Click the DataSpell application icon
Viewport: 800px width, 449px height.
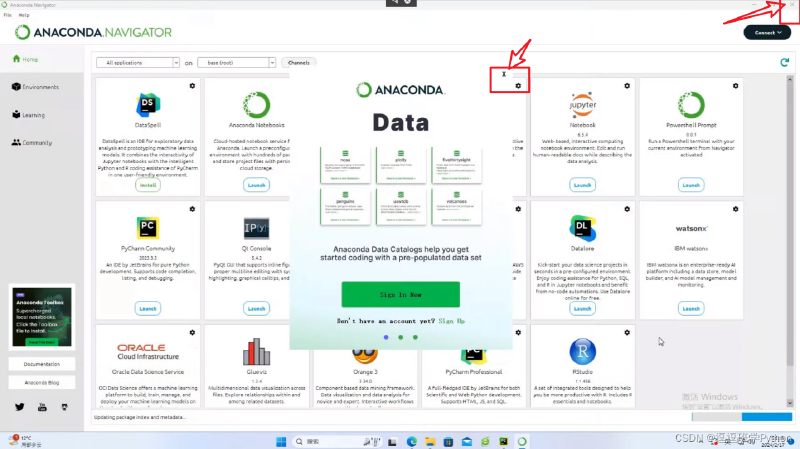(148, 105)
